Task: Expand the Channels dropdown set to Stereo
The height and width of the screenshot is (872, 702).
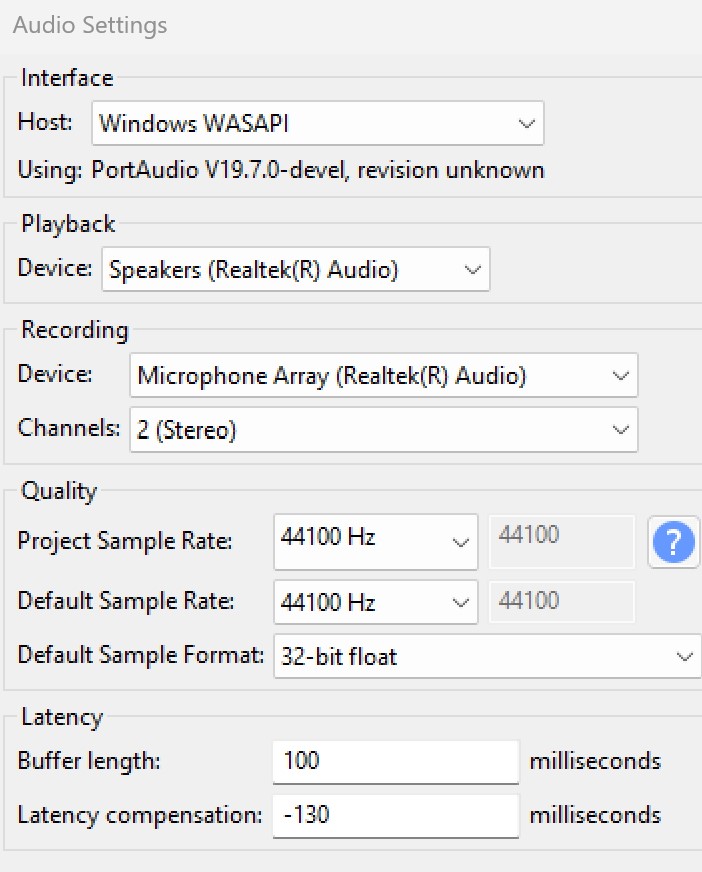Action: [383, 430]
